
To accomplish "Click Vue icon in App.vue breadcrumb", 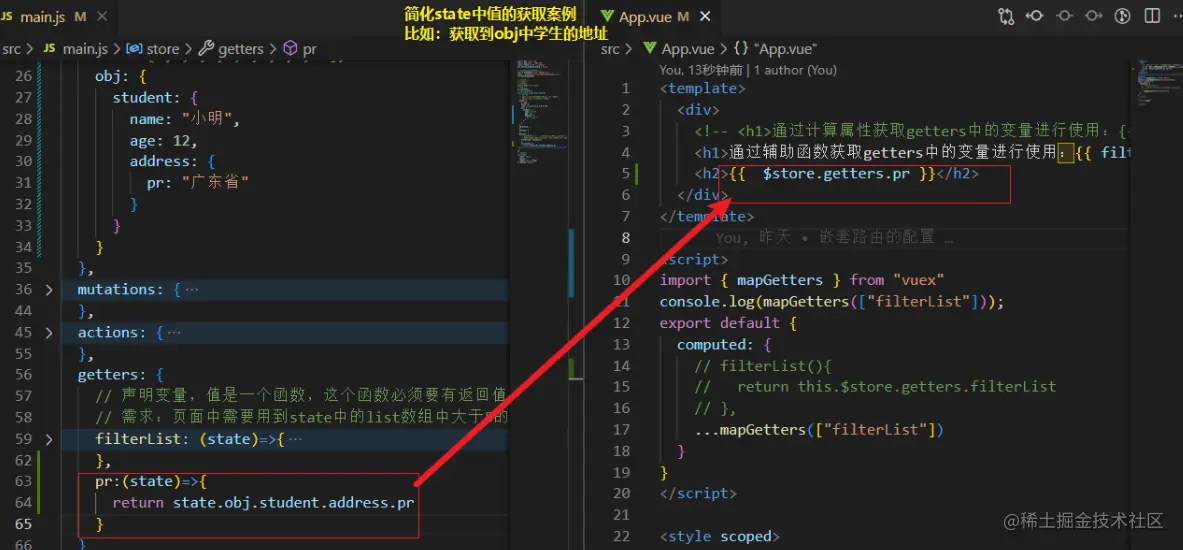I will click(650, 49).
